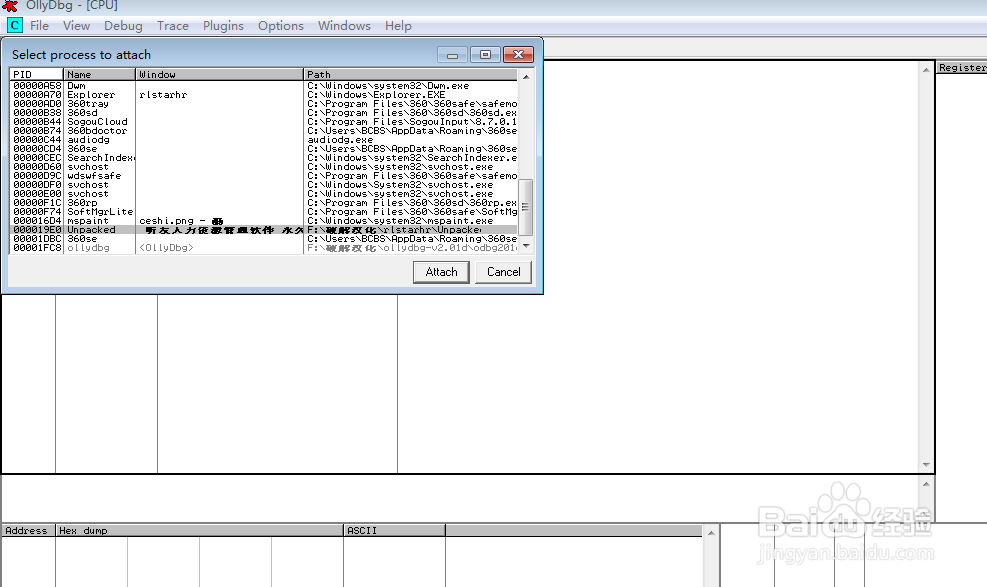The width and height of the screenshot is (987, 587).
Task: Cancel the attach dialog
Action: coord(504,272)
